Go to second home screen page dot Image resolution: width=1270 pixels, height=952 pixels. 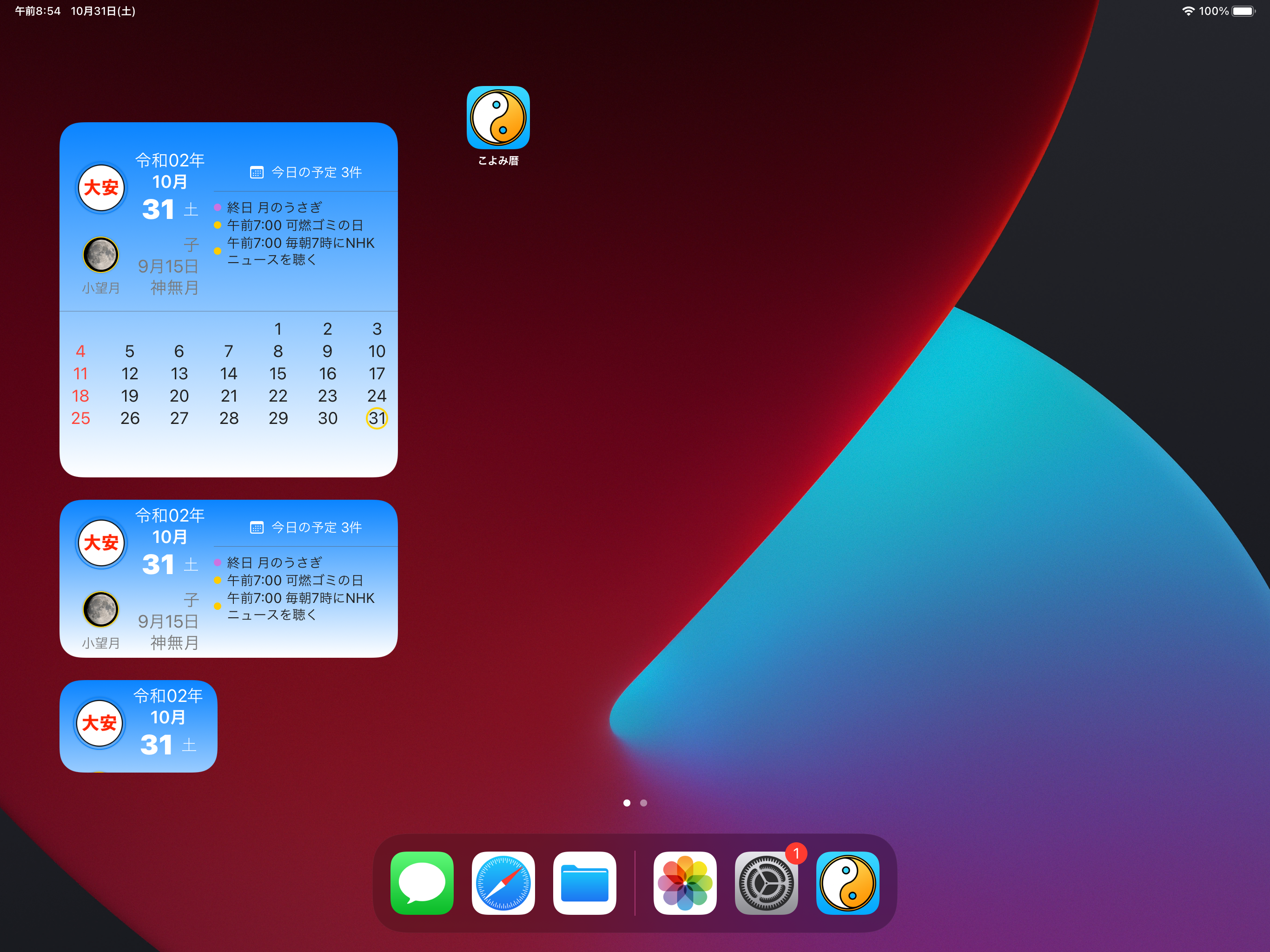(644, 803)
